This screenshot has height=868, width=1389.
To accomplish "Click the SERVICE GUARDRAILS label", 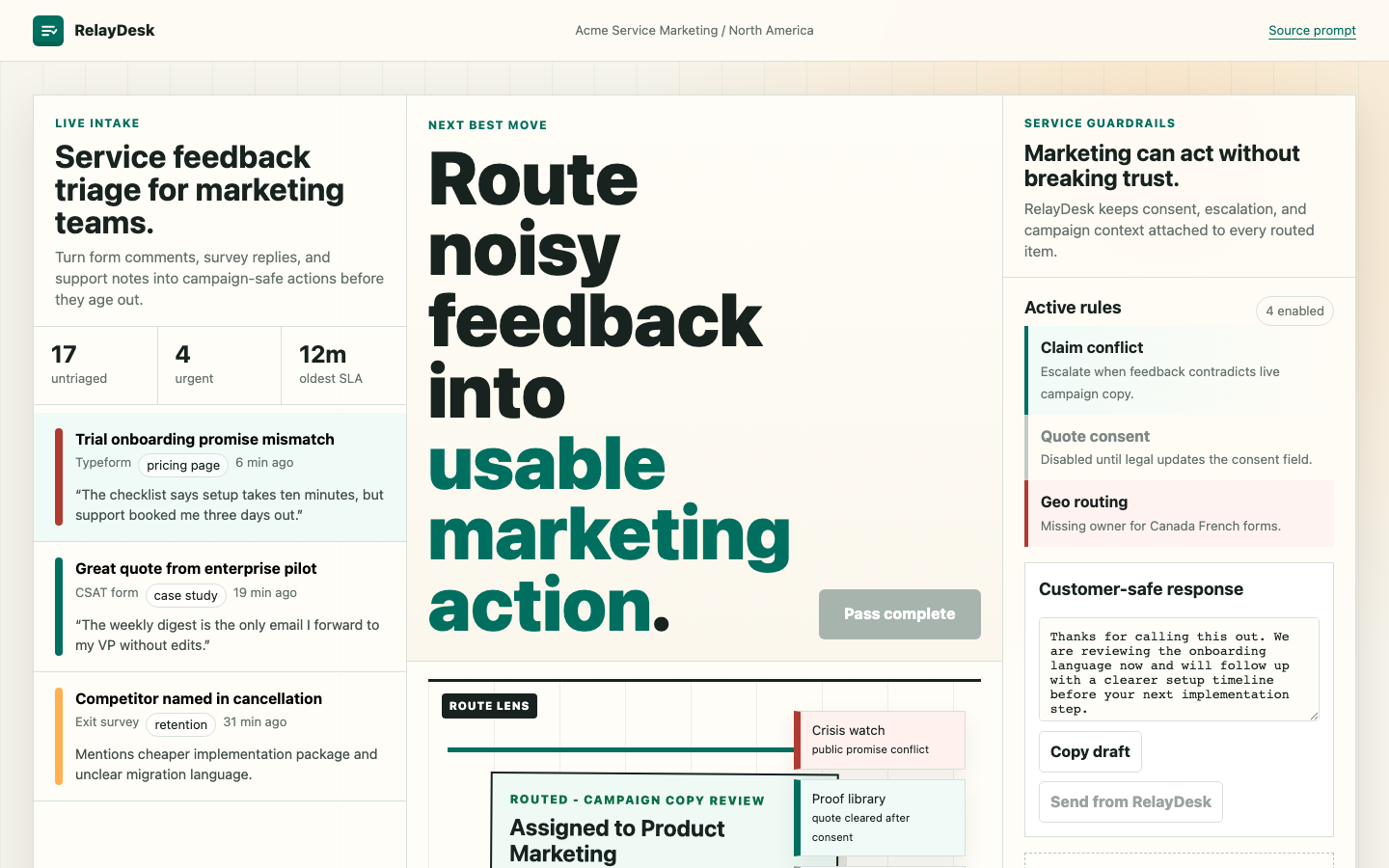I will coord(1100,123).
